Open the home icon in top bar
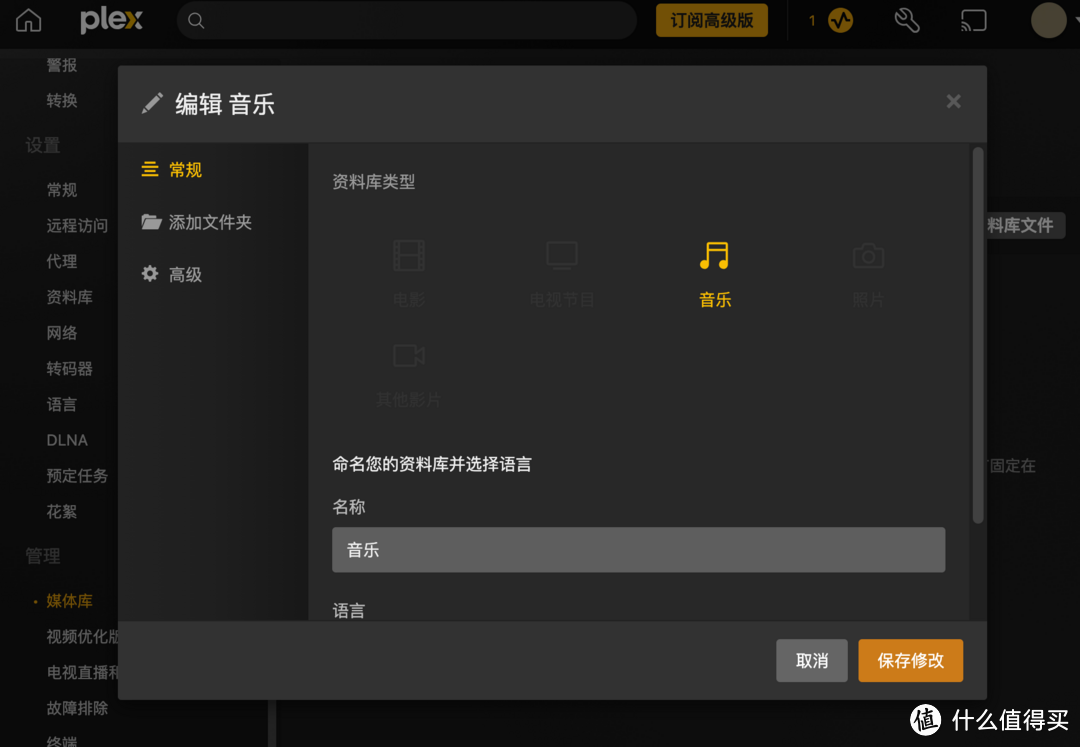Screen dimensions: 1080x747 coord(27,20)
